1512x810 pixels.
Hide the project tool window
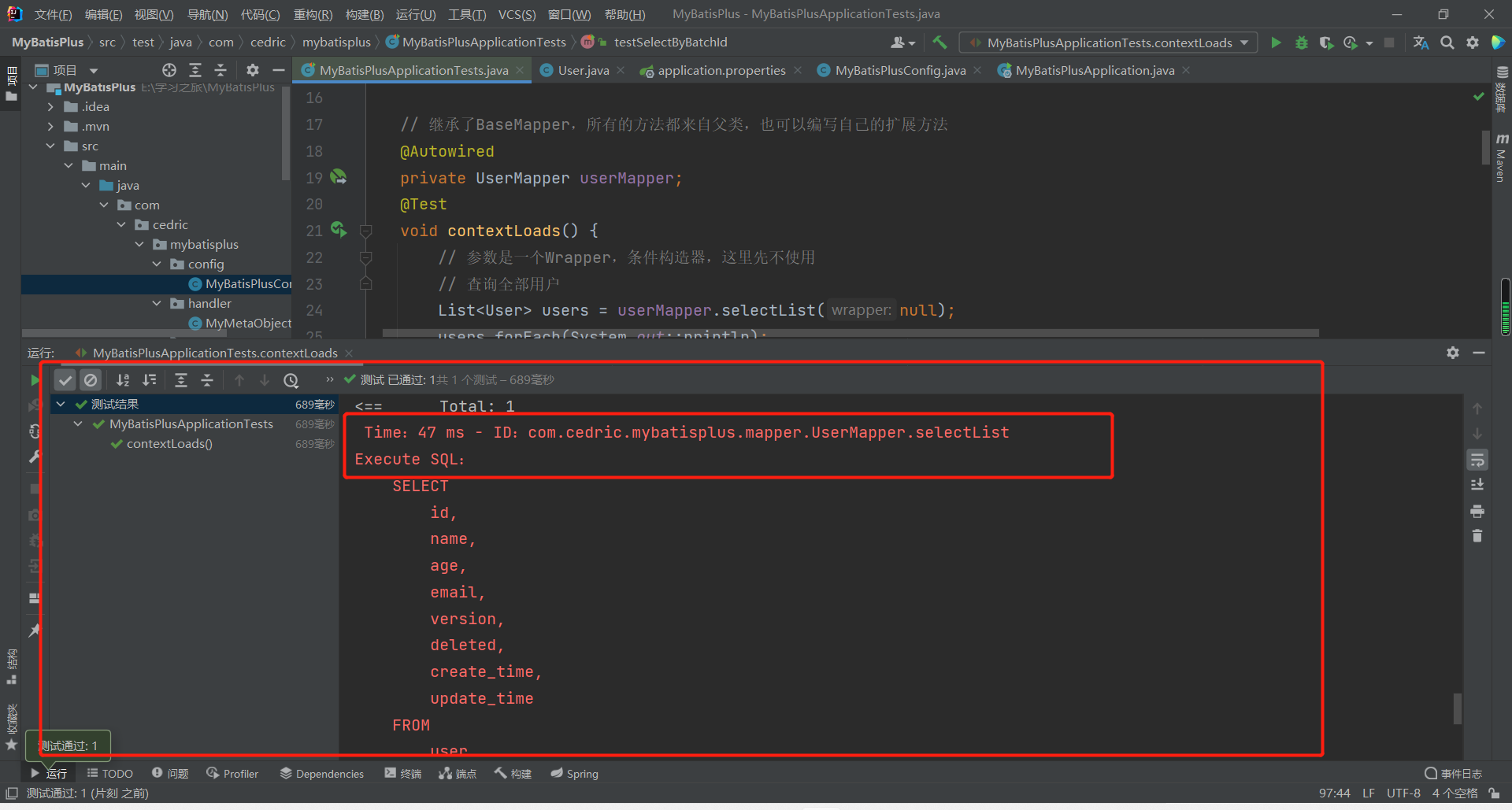(x=279, y=70)
